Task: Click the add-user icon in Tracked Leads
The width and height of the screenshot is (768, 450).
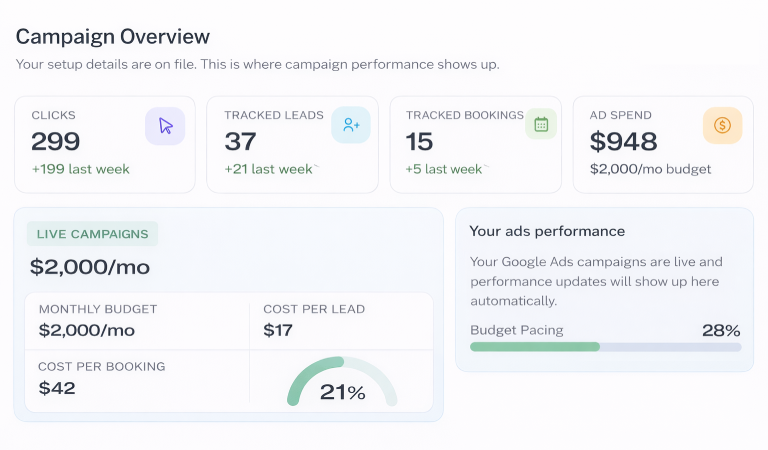Action: point(351,125)
